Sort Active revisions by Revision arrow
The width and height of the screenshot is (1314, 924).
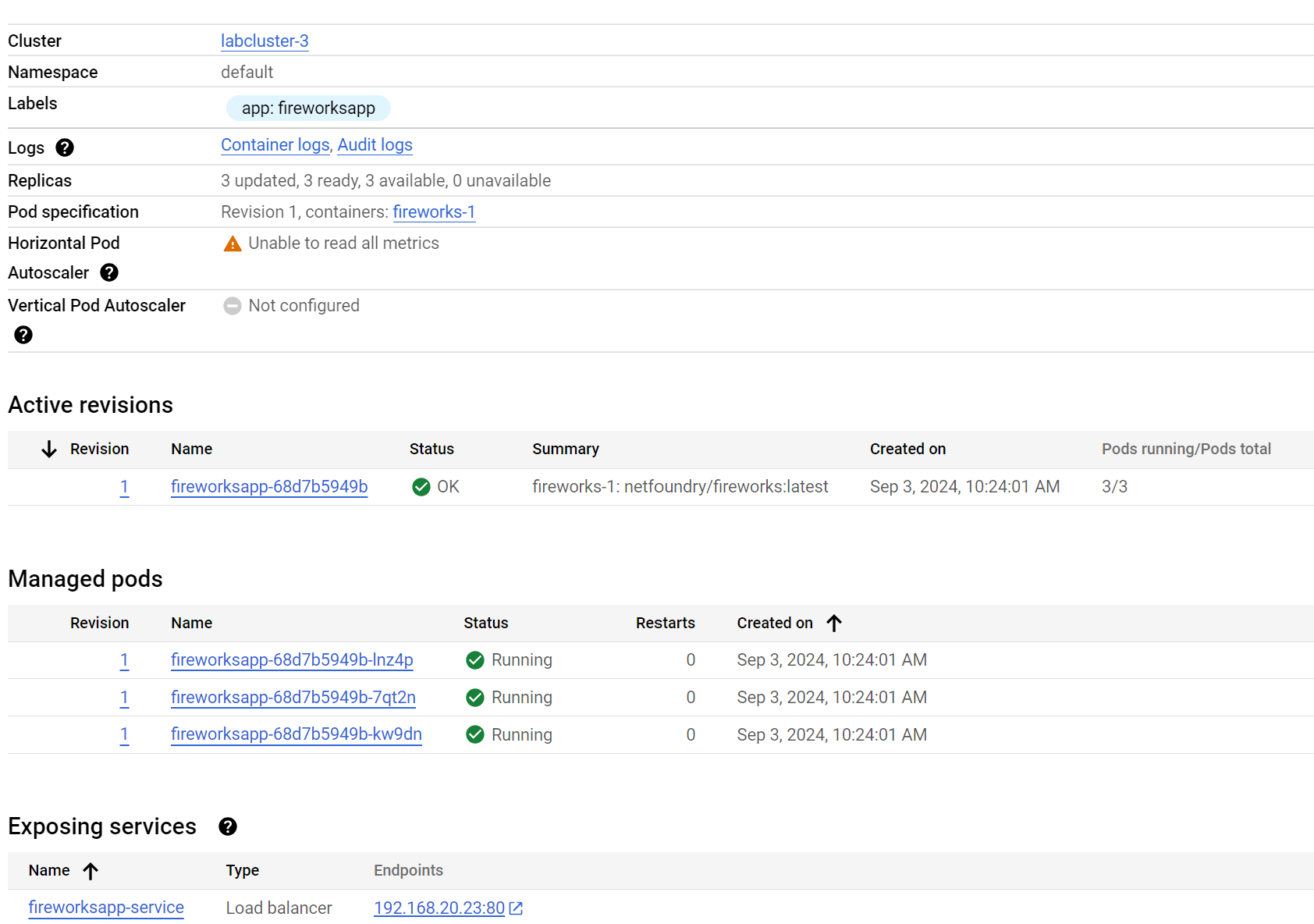point(49,449)
